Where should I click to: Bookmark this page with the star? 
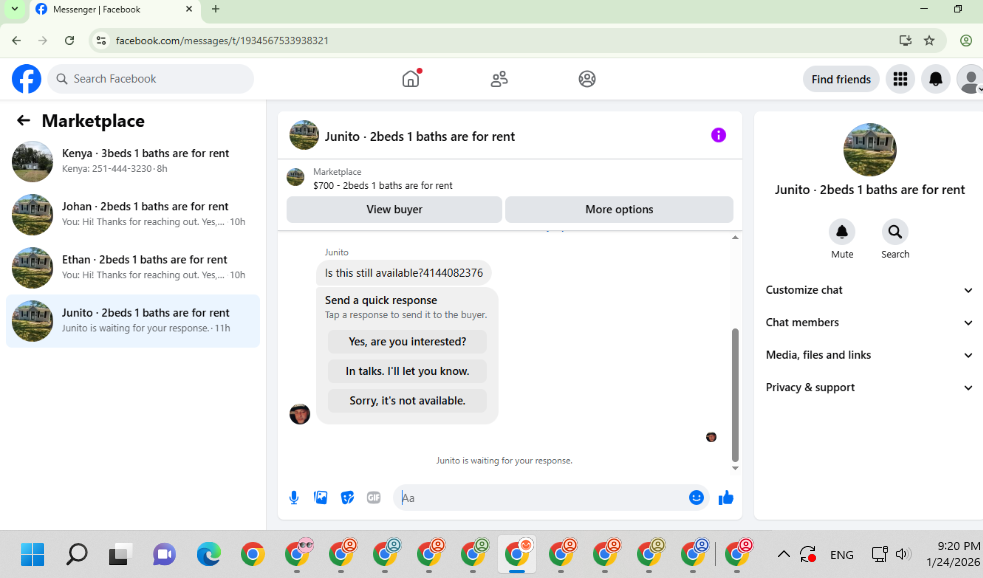(929, 41)
